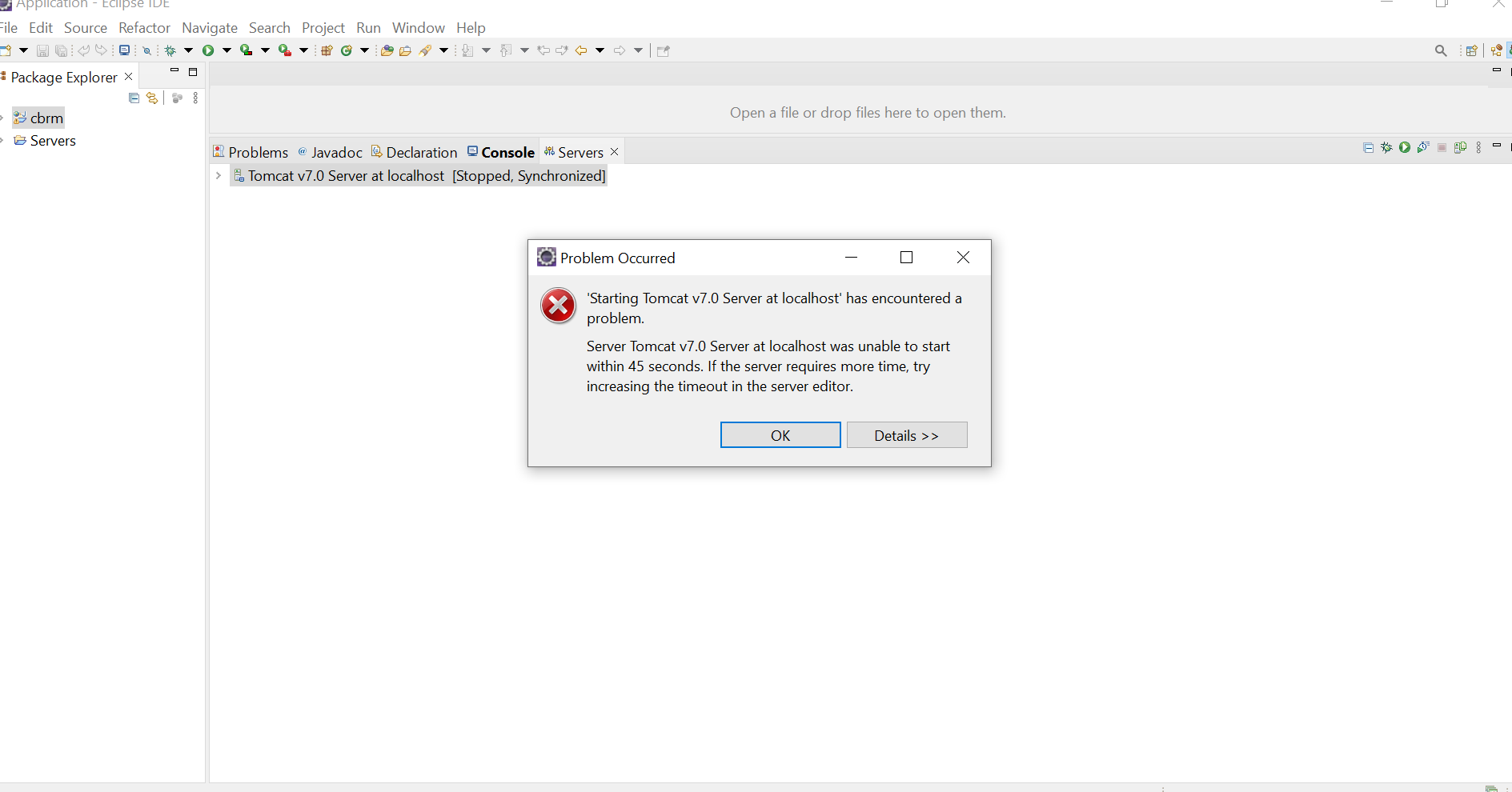1512x792 pixels.
Task: Switch to the Javadoc tab
Action: pyautogui.click(x=330, y=152)
